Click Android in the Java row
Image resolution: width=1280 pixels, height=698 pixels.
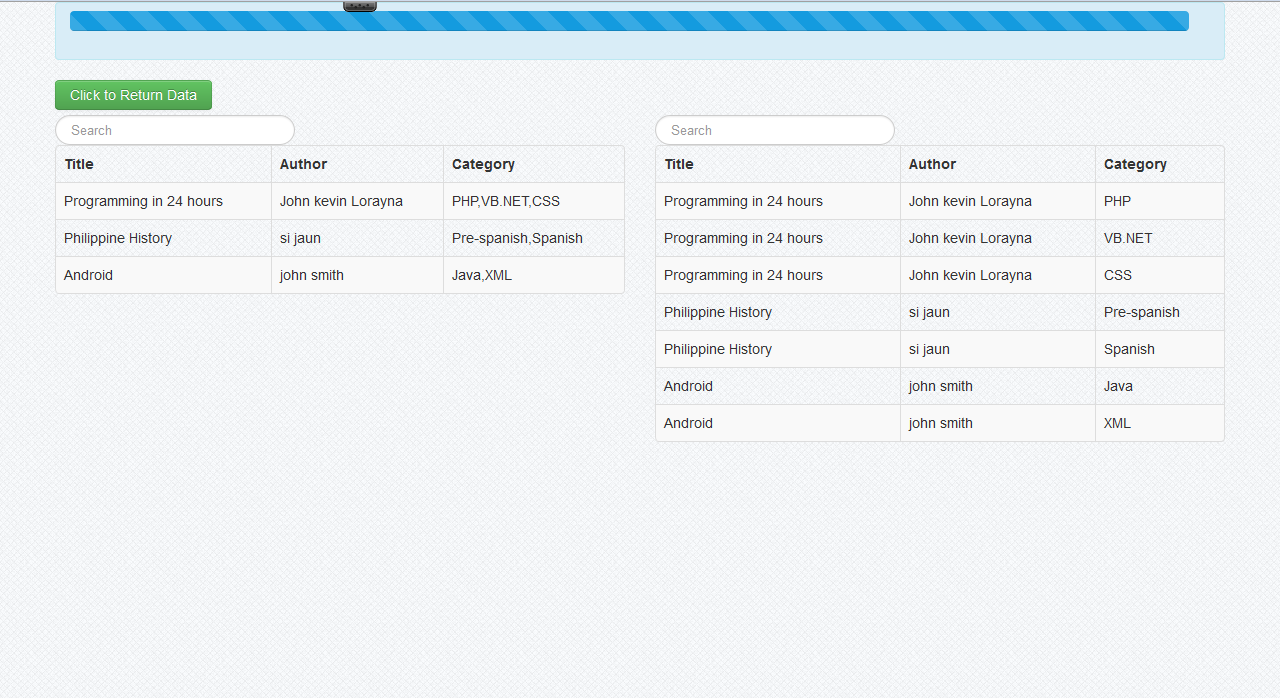coord(688,386)
